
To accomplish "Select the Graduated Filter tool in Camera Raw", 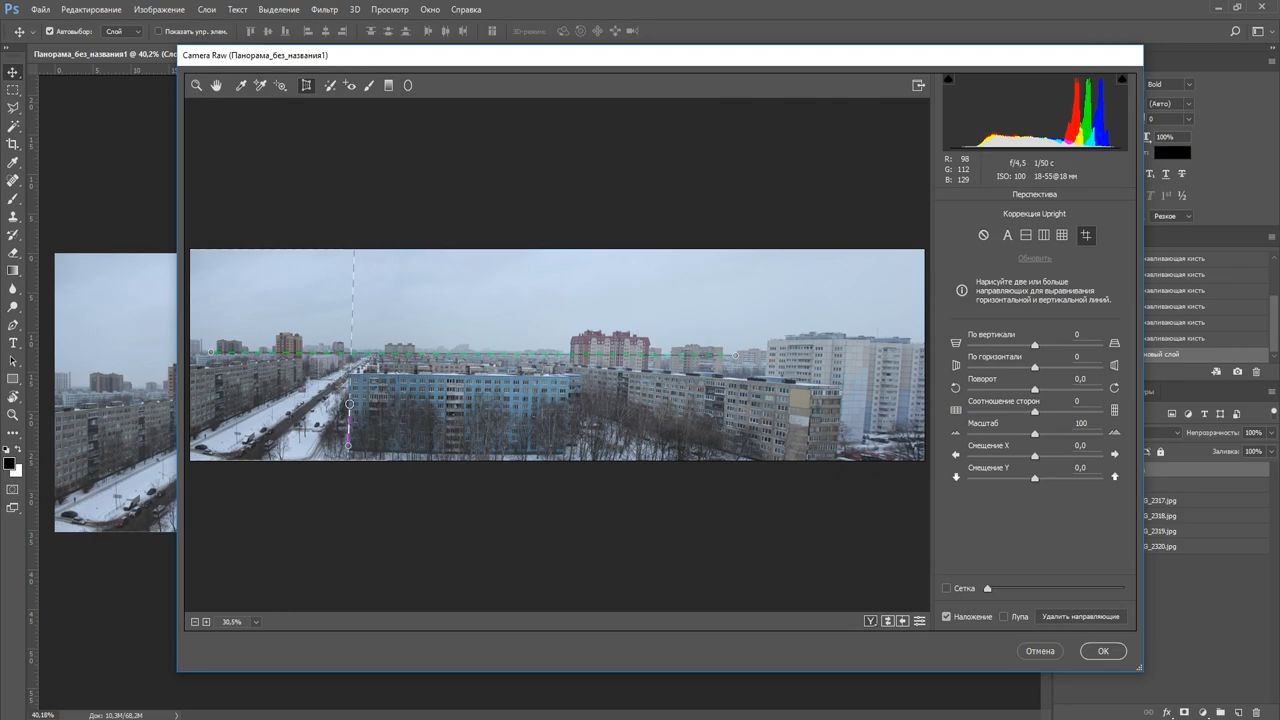I will tap(389, 86).
